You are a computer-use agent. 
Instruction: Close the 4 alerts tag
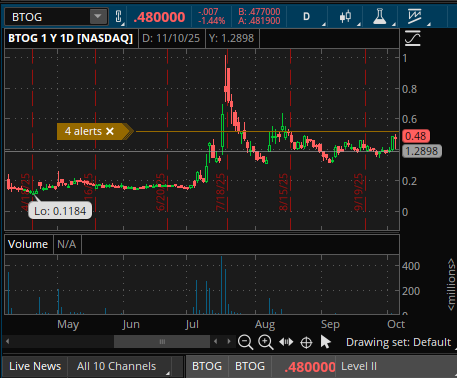coord(110,131)
